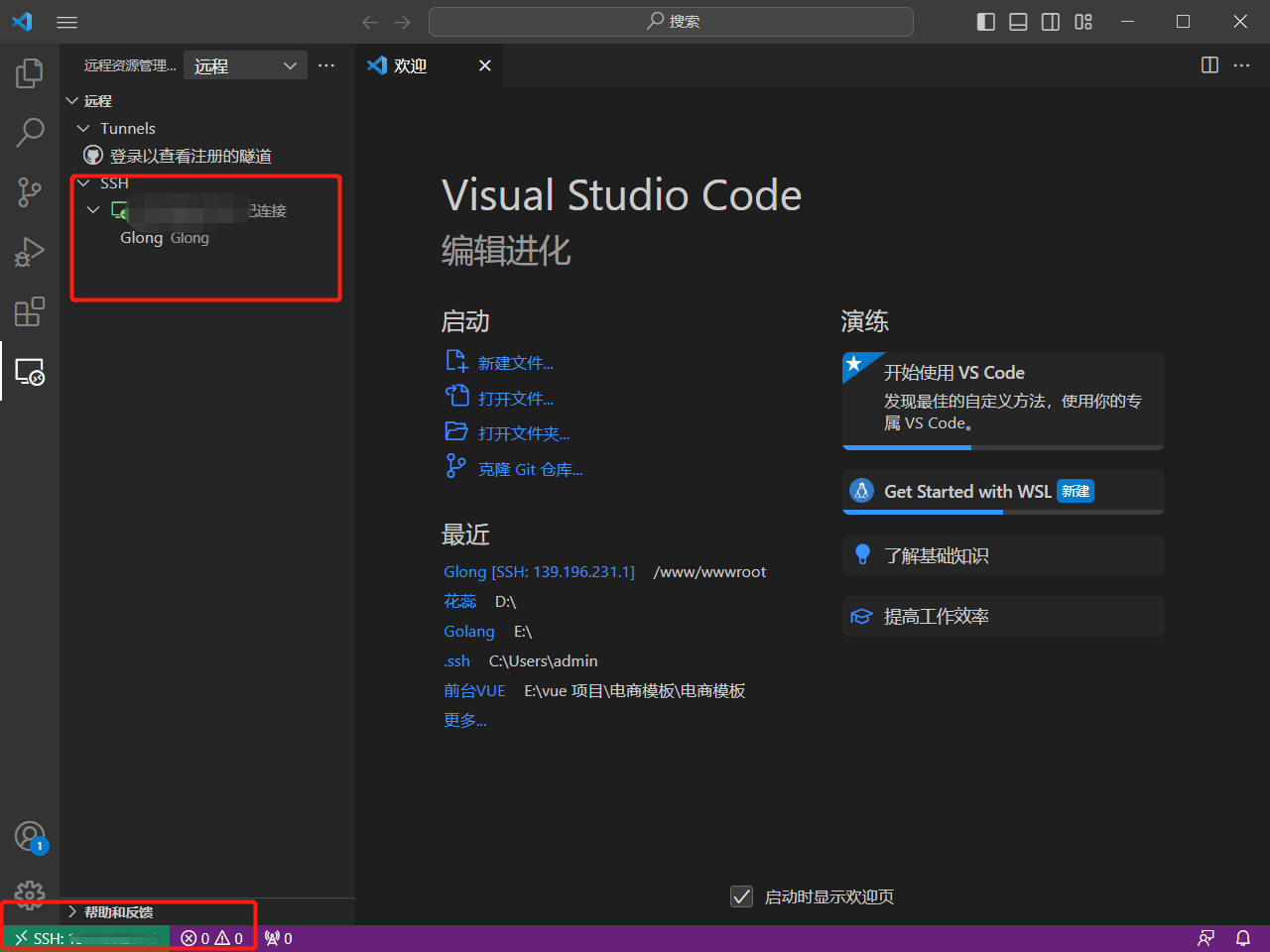Click the star icon on 开始使用 card
Screen dimensions: 1270x952
(x=853, y=364)
